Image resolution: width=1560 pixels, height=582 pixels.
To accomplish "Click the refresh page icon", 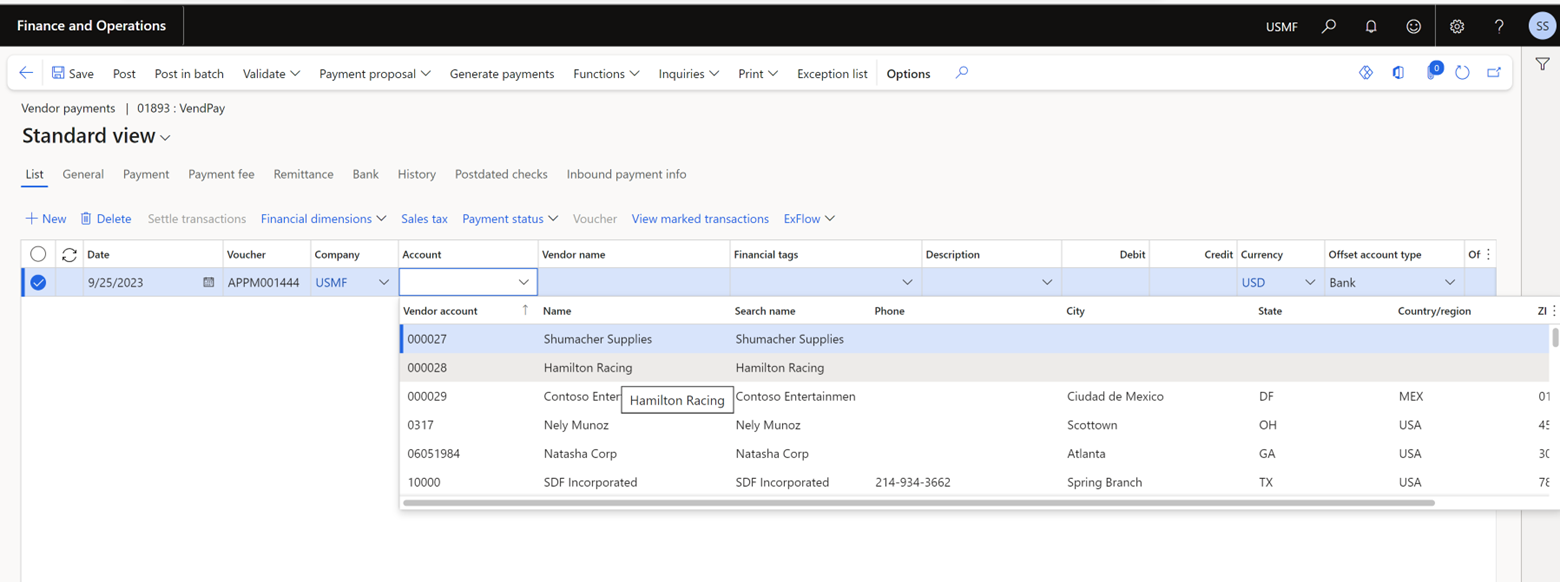I will [1462, 73].
